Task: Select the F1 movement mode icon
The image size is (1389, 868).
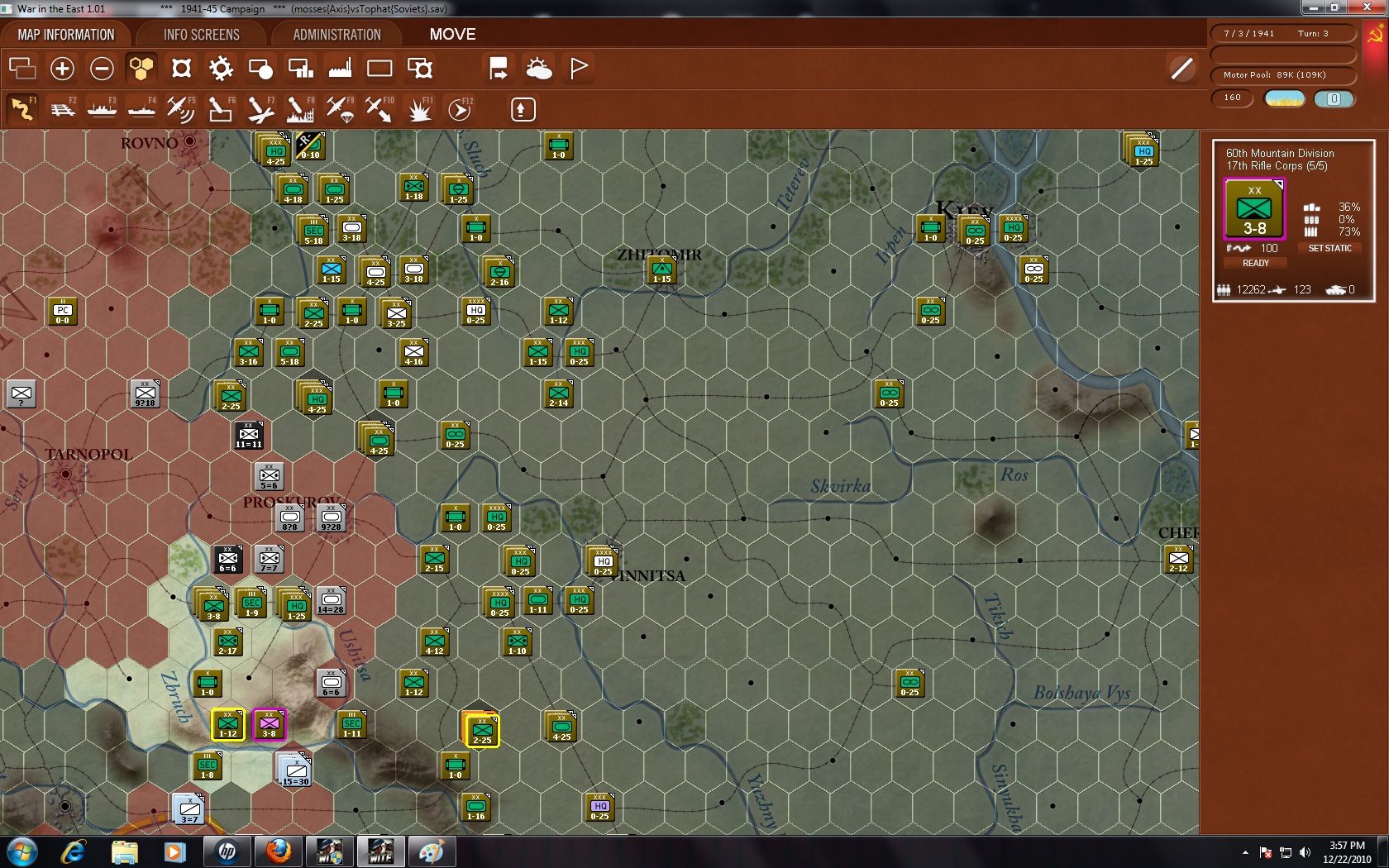Action: coord(22,108)
